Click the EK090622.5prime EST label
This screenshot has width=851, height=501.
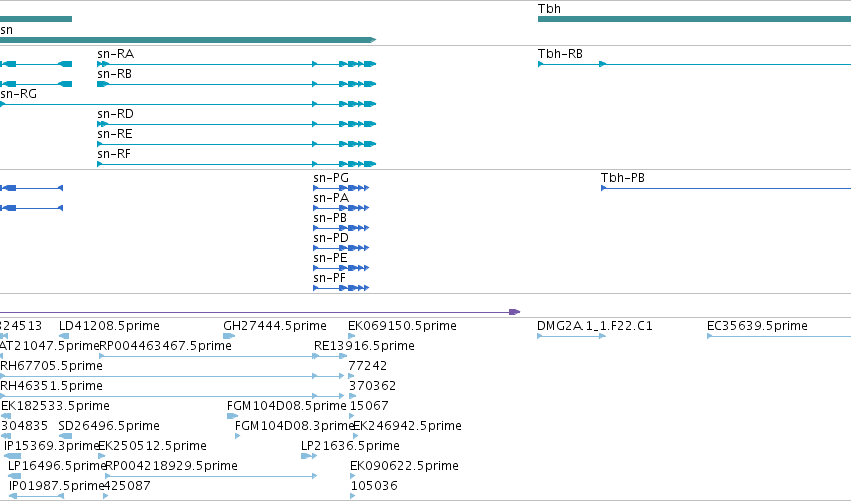tap(404, 466)
